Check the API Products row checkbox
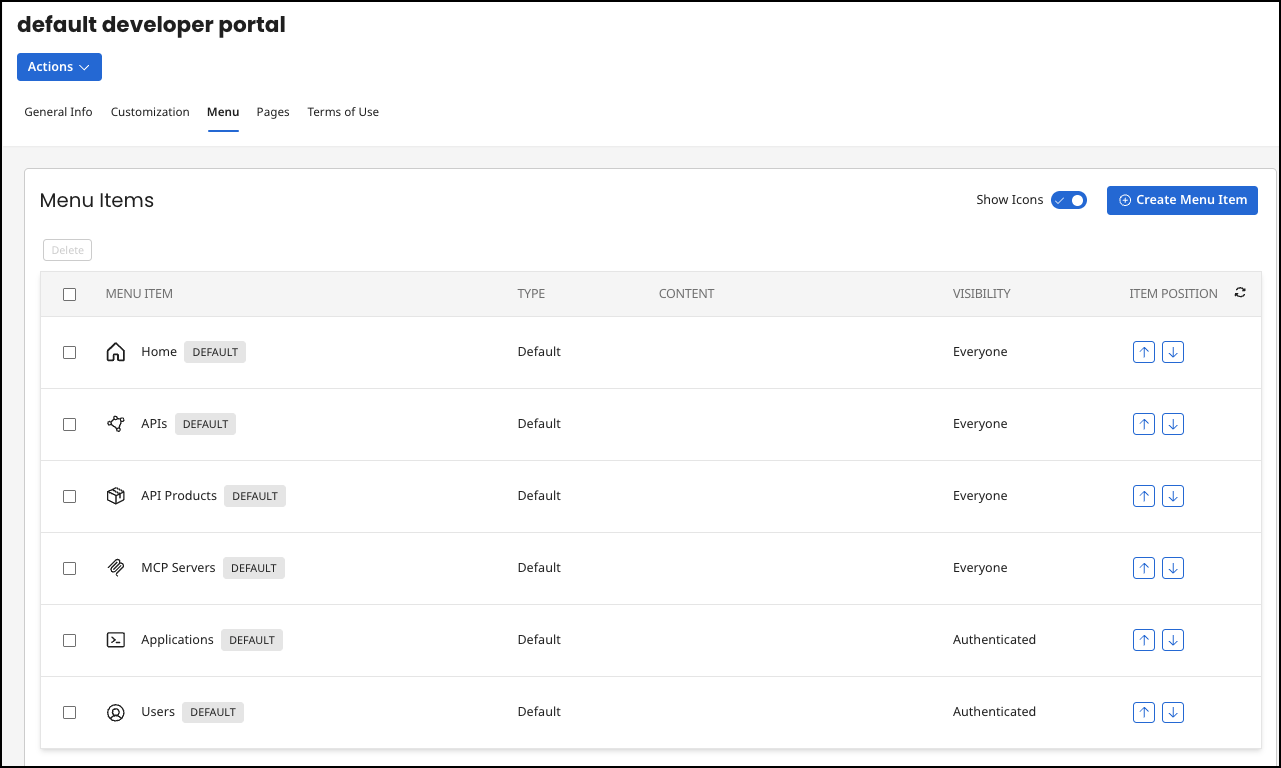 click(69, 496)
